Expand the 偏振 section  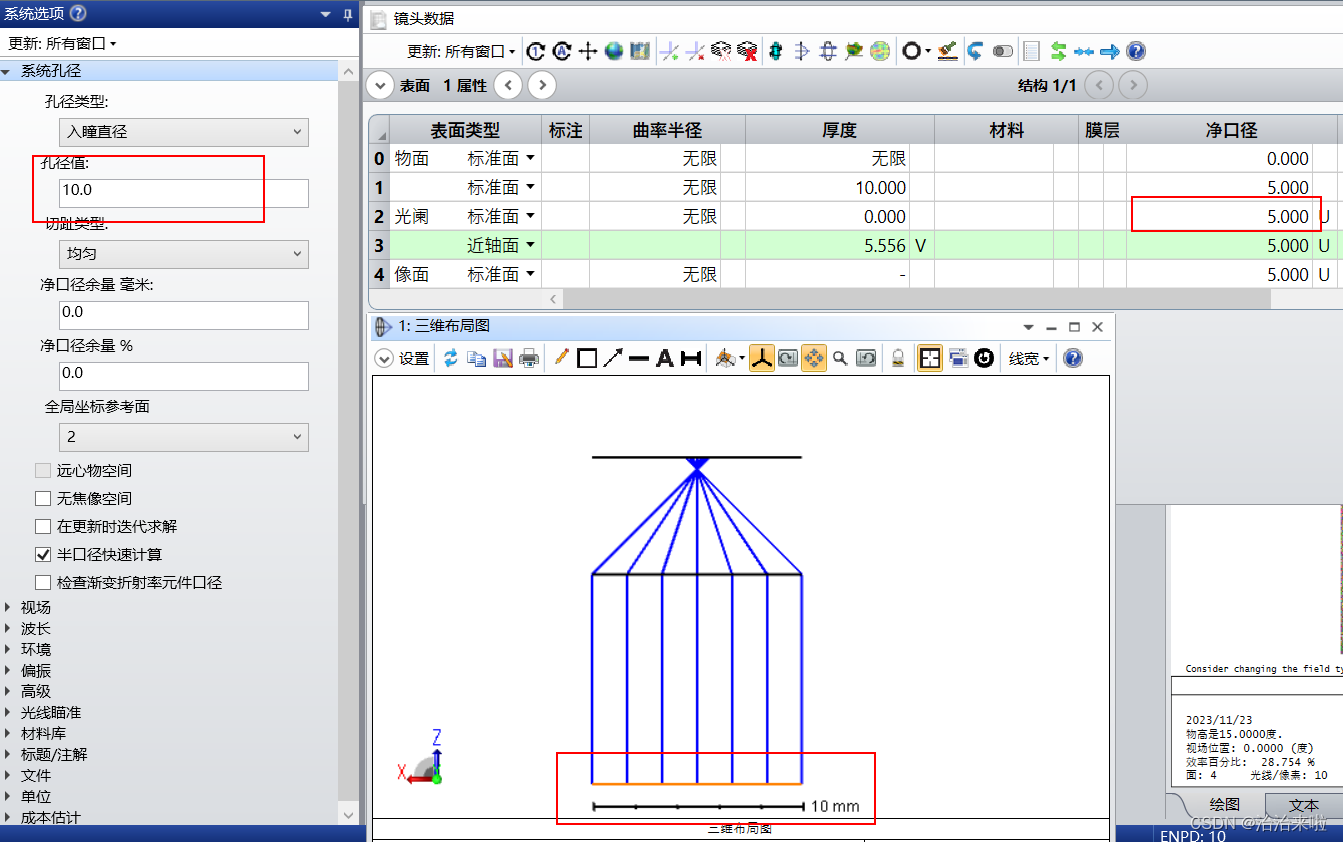pos(8,670)
